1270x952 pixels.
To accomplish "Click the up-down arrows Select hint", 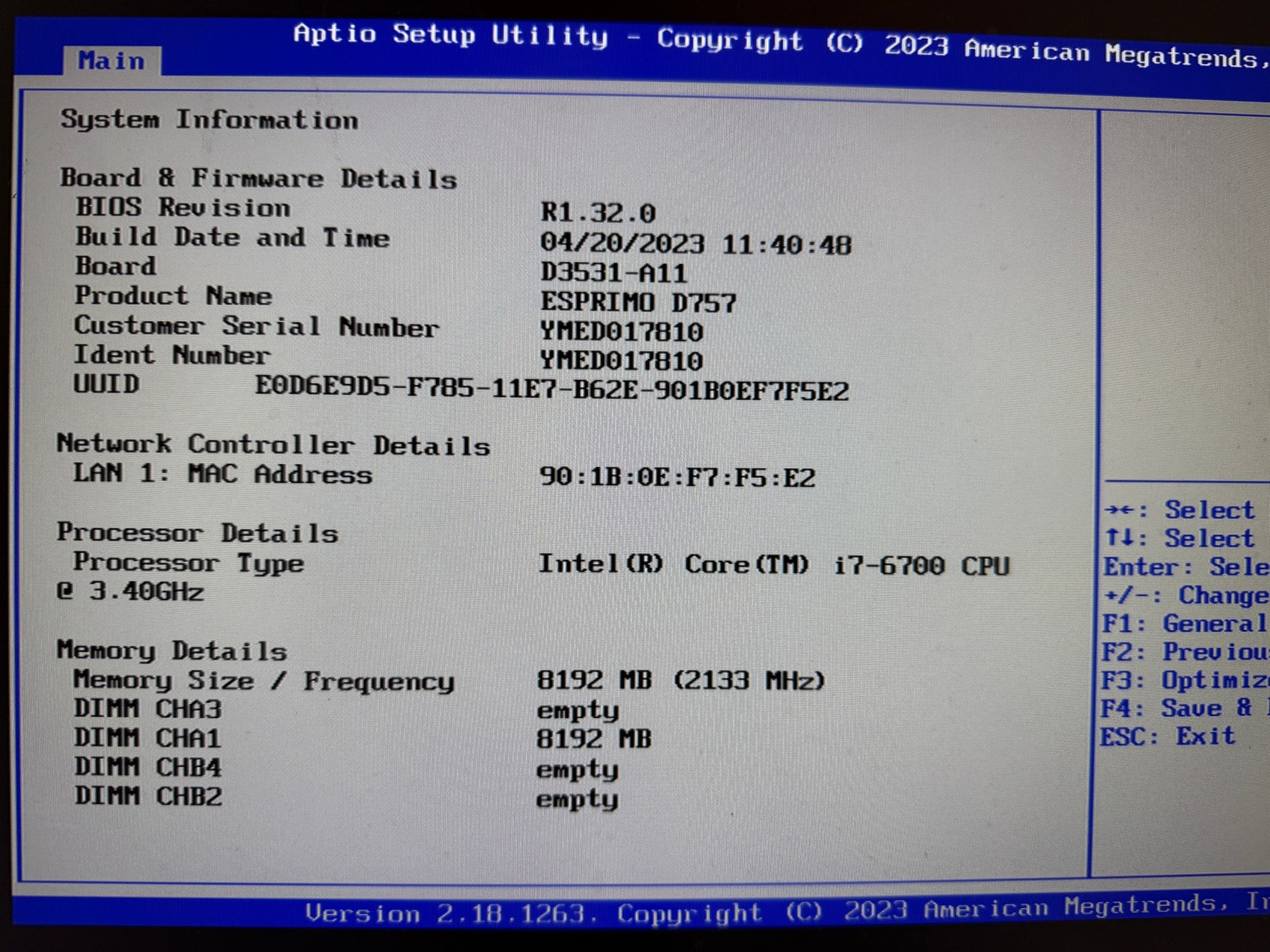I will pos(1180,537).
